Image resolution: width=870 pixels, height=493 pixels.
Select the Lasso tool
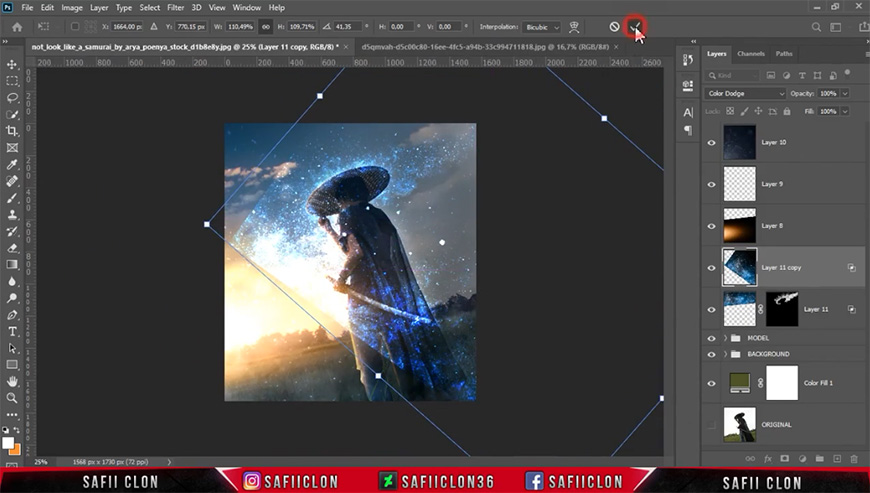pyautogui.click(x=12, y=98)
